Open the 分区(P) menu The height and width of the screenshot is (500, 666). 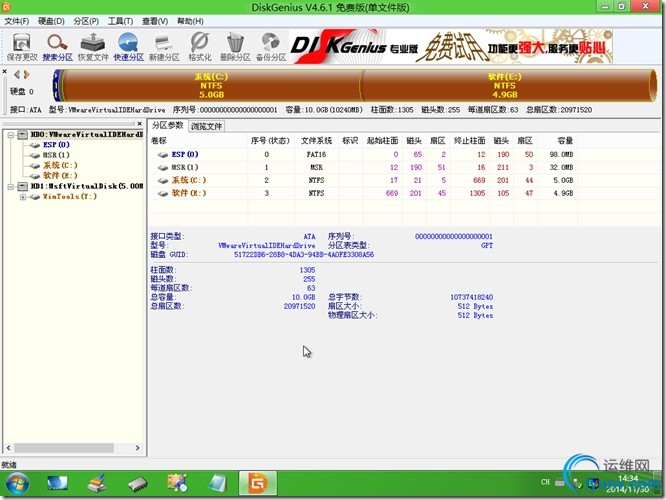pos(86,21)
